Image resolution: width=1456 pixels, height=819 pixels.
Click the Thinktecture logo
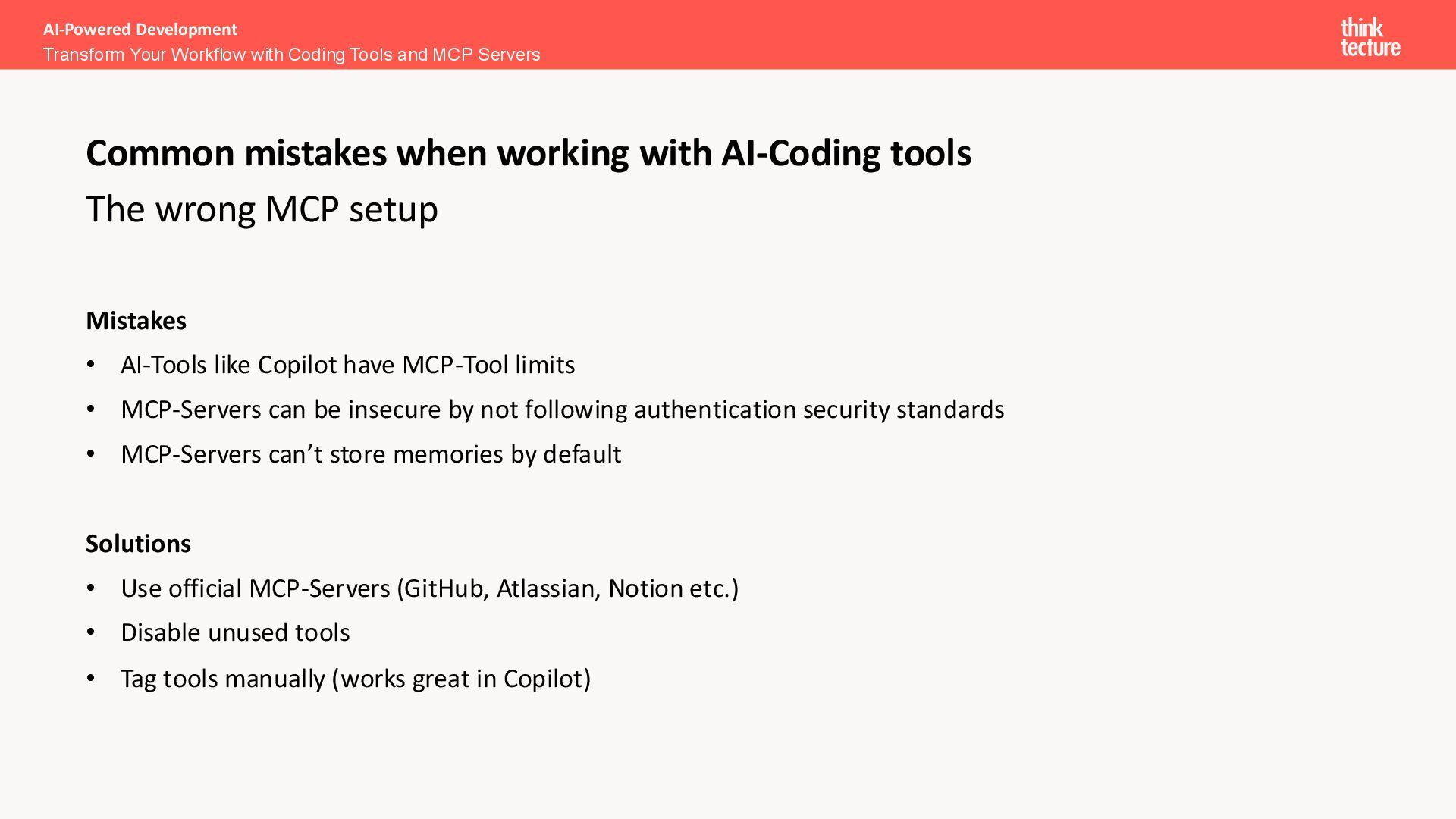point(1370,37)
